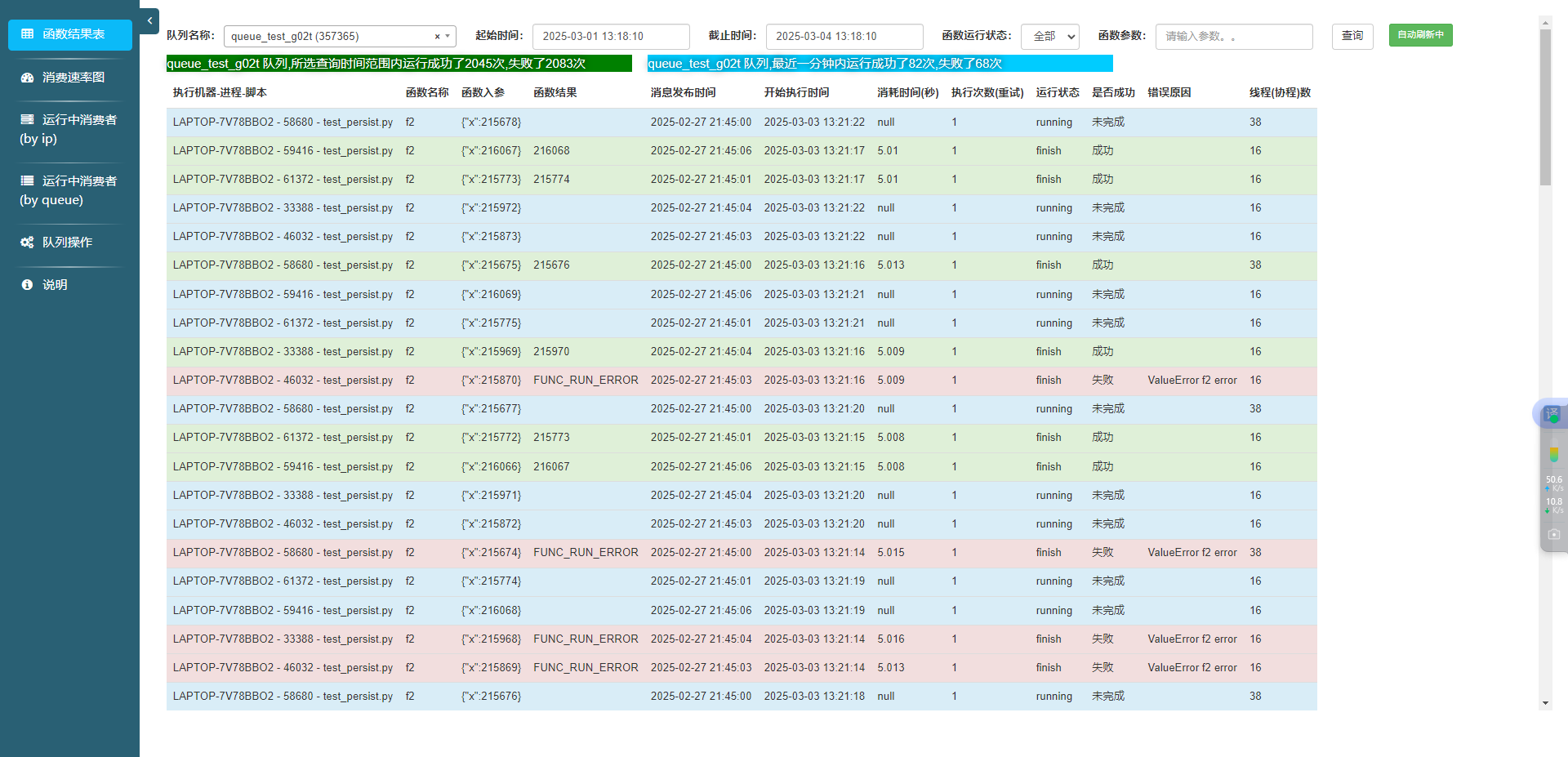Clear the selected queue with the × icon

[x=437, y=37]
